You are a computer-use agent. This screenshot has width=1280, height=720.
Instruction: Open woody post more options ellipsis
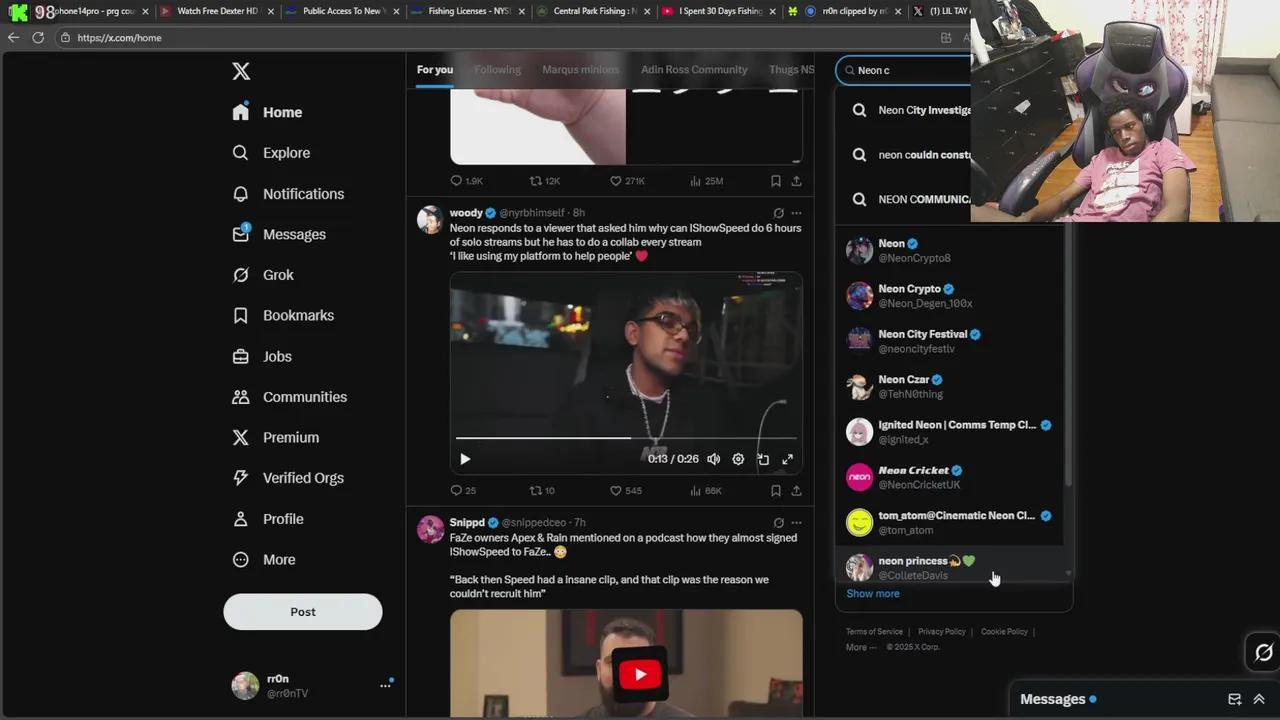796,213
